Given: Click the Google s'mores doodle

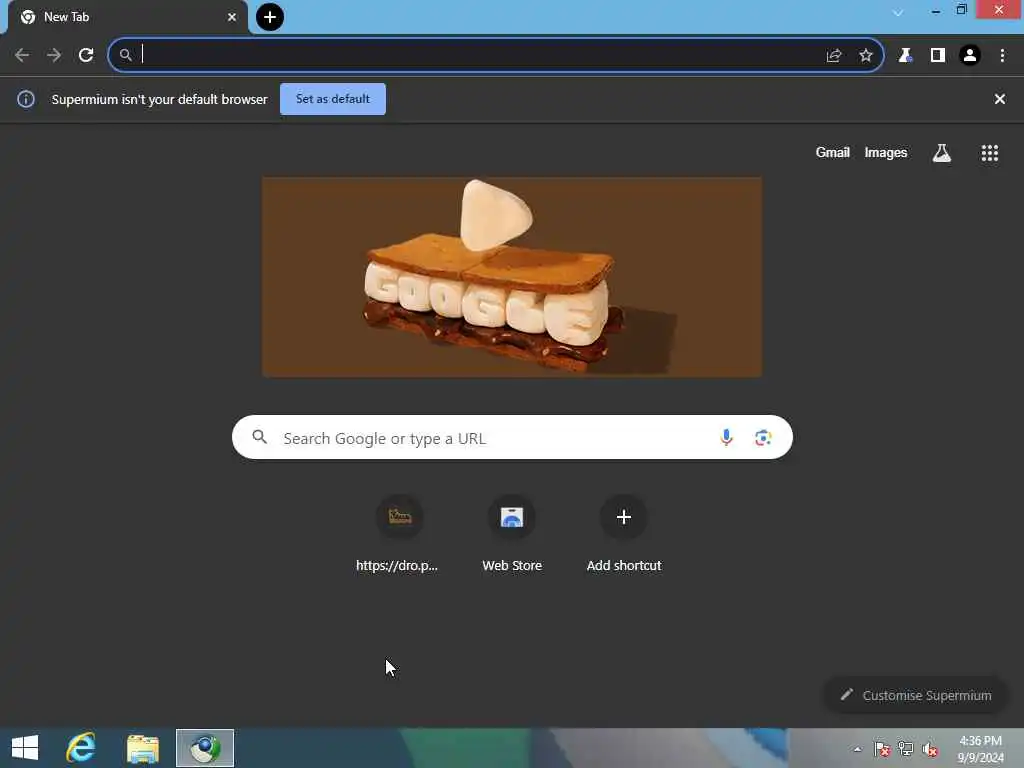Looking at the screenshot, I should click(512, 277).
